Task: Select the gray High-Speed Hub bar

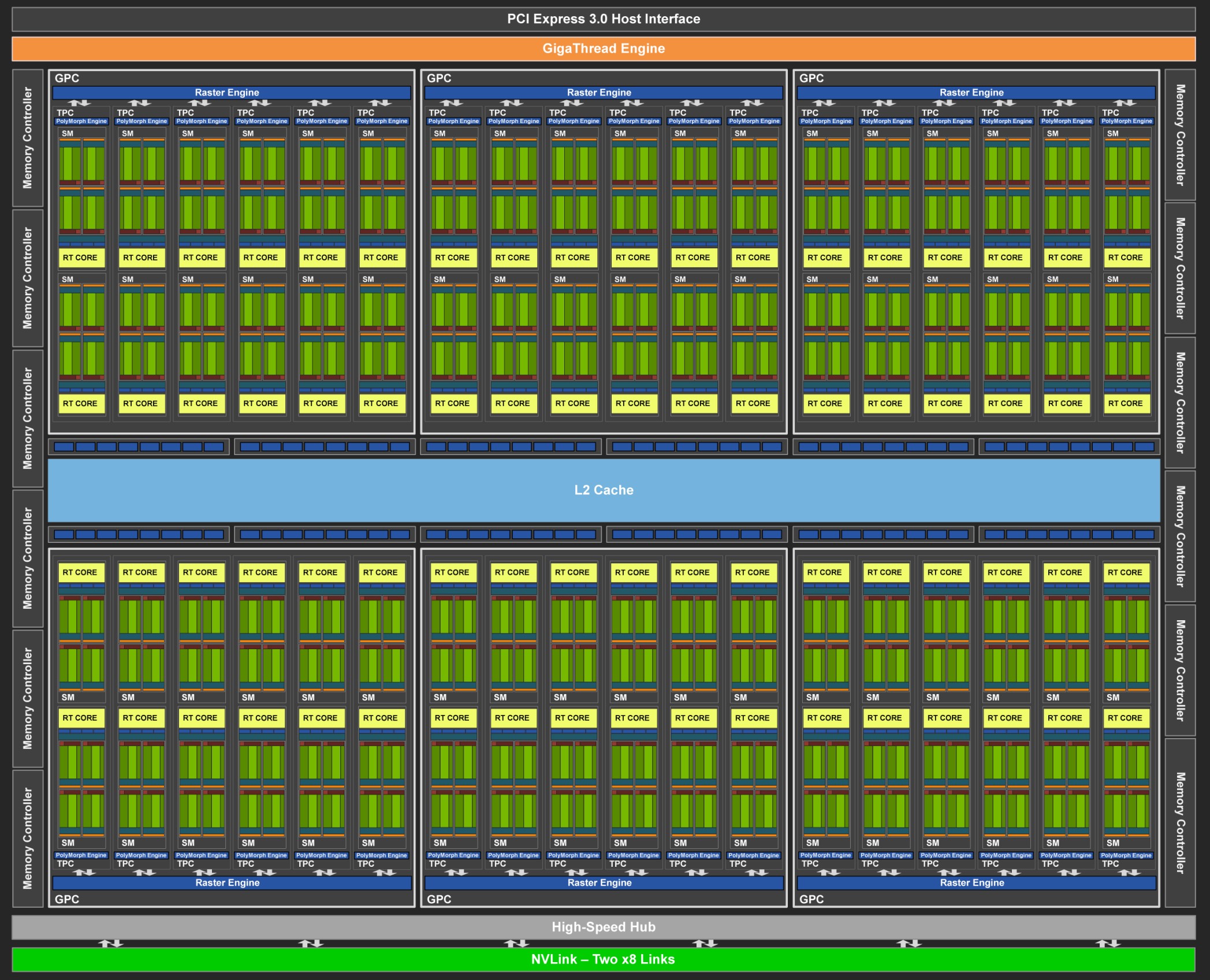Action: [x=604, y=927]
